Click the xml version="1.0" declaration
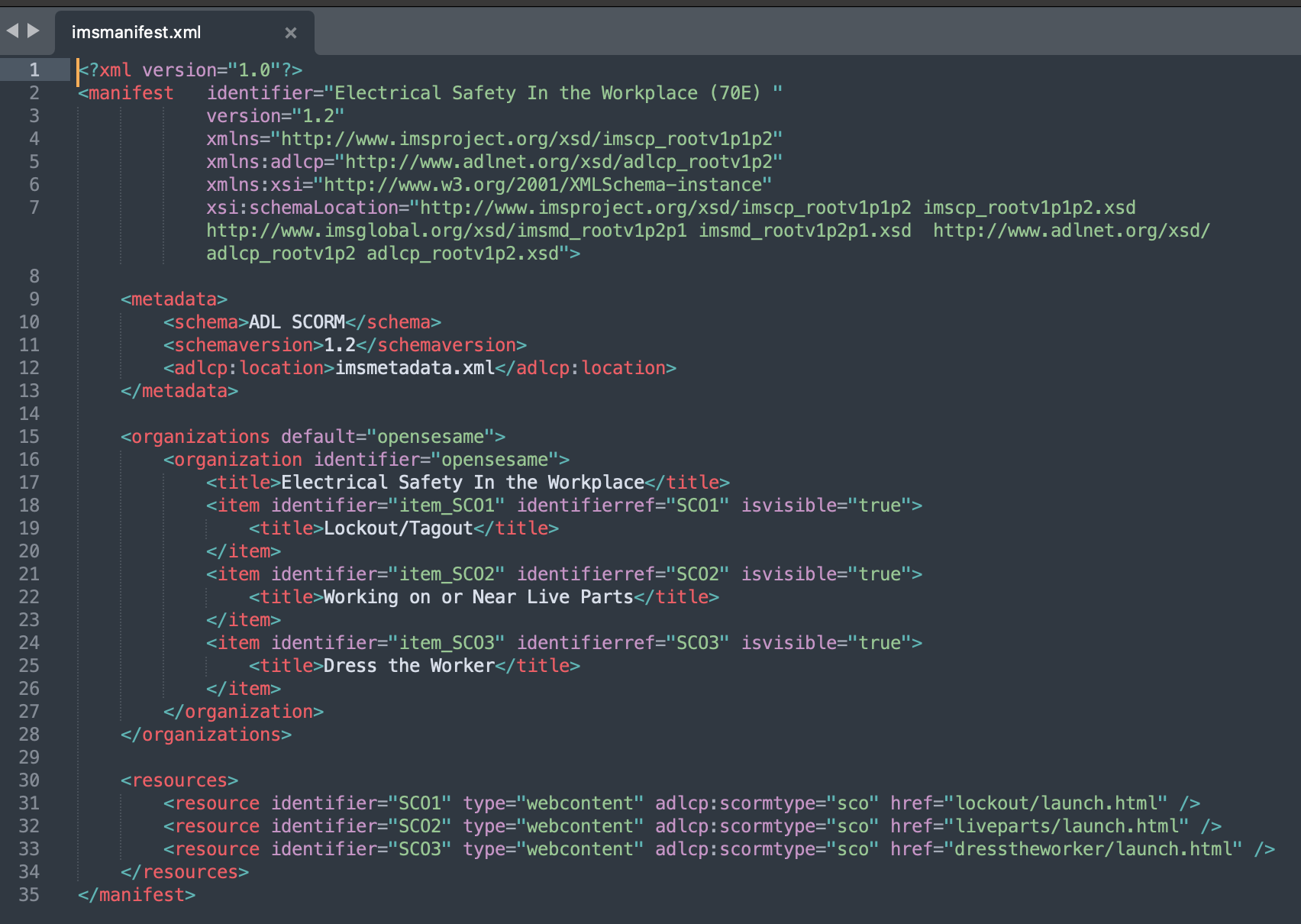1301x924 pixels. coord(190,70)
